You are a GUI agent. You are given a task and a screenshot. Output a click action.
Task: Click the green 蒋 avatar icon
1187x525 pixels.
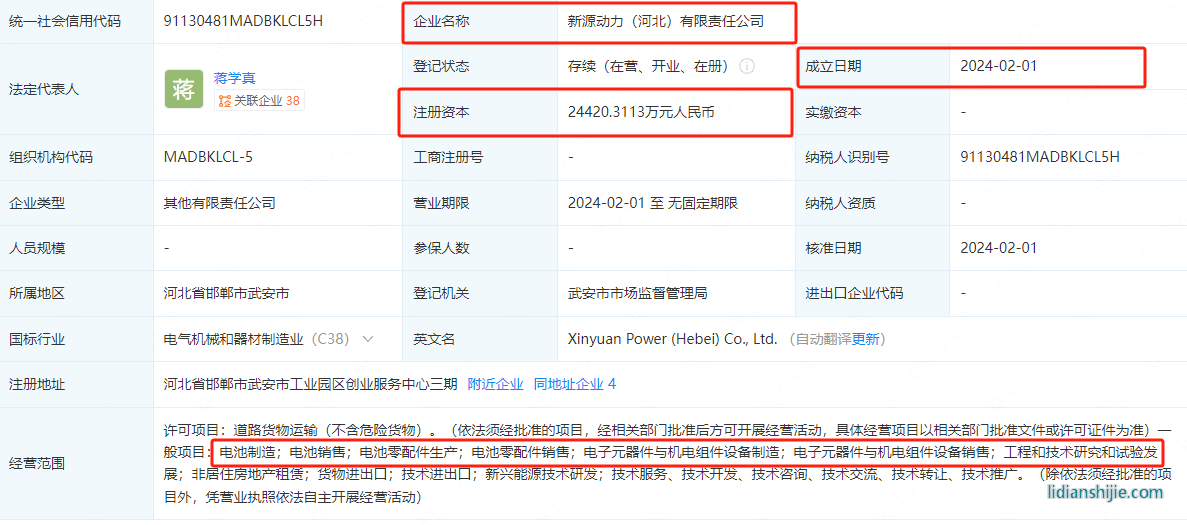[184, 89]
